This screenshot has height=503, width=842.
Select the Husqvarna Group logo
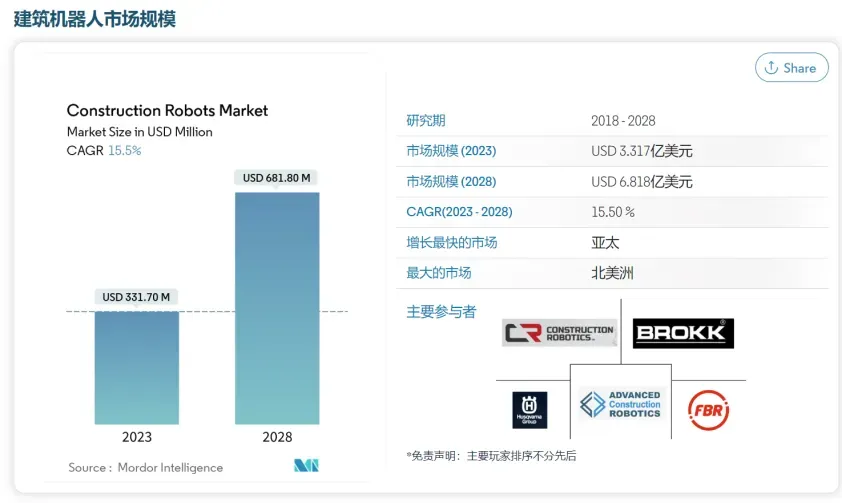point(529,410)
